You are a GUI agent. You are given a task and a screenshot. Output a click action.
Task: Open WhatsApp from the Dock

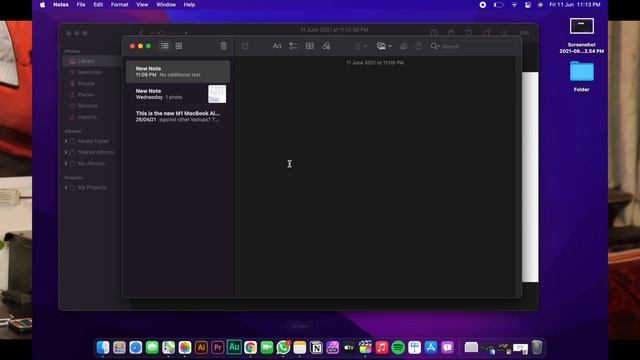(x=283, y=347)
